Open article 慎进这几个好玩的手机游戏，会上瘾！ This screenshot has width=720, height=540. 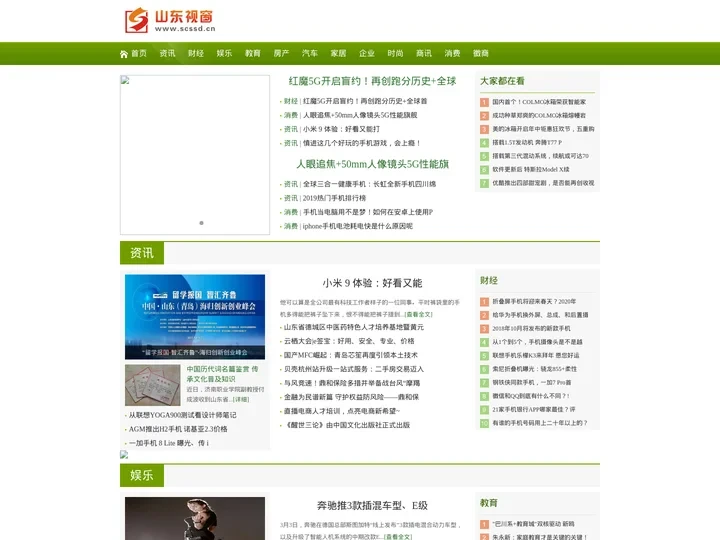[362, 143]
